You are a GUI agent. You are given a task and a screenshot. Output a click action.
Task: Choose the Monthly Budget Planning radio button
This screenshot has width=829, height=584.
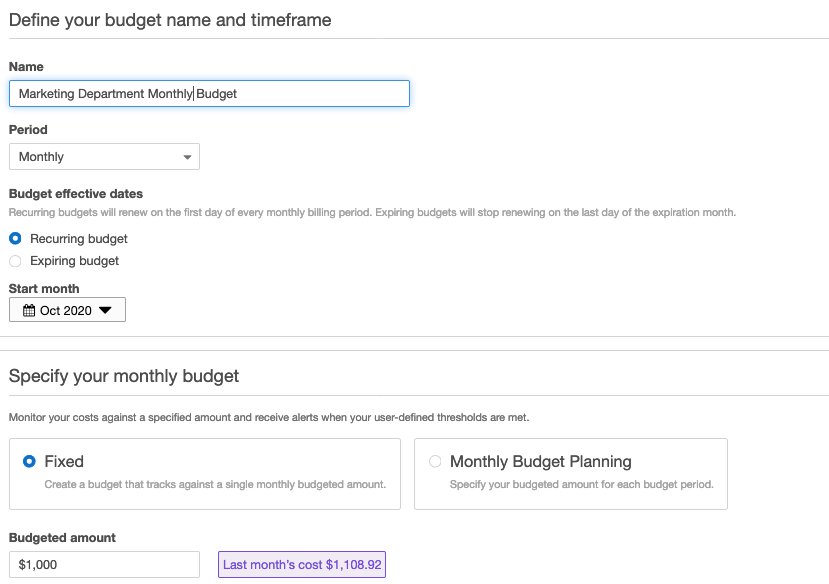434,461
